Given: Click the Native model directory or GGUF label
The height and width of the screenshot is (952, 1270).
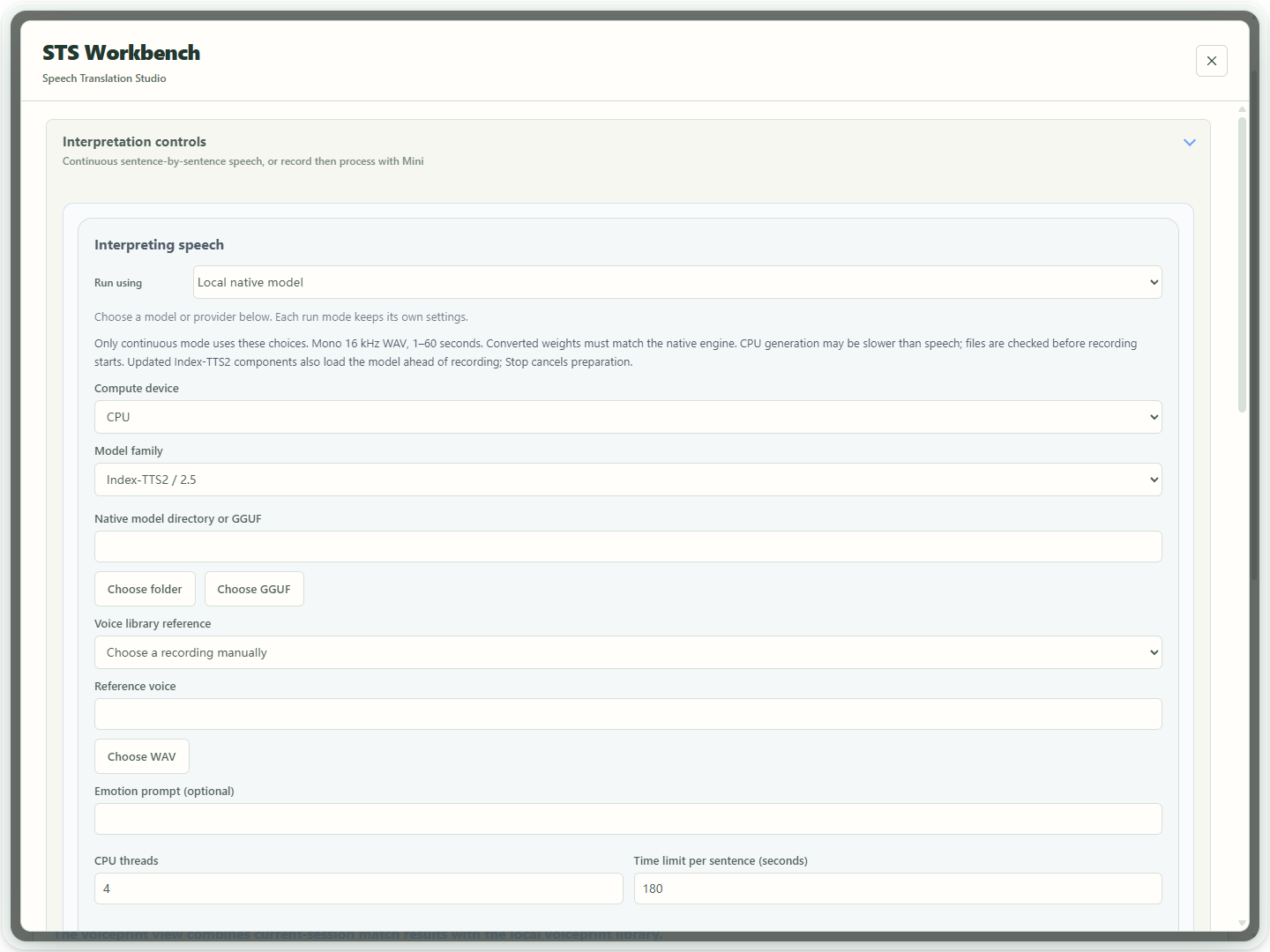Looking at the screenshot, I should [x=178, y=519].
